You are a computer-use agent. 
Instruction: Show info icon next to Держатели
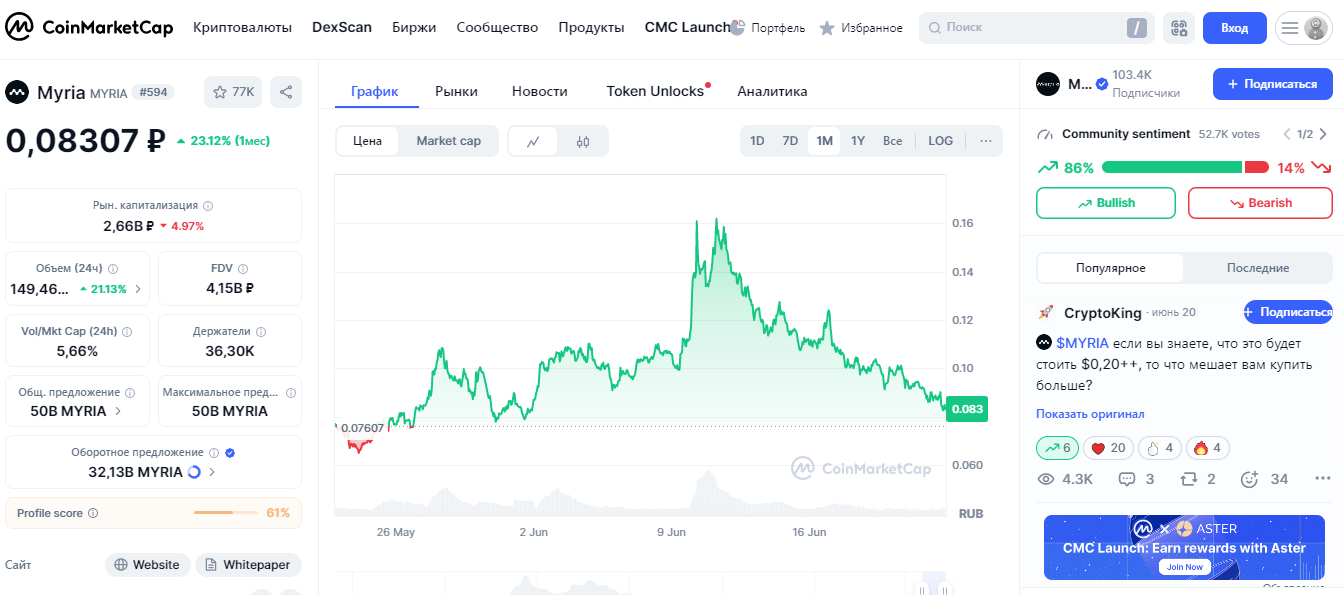(261, 332)
